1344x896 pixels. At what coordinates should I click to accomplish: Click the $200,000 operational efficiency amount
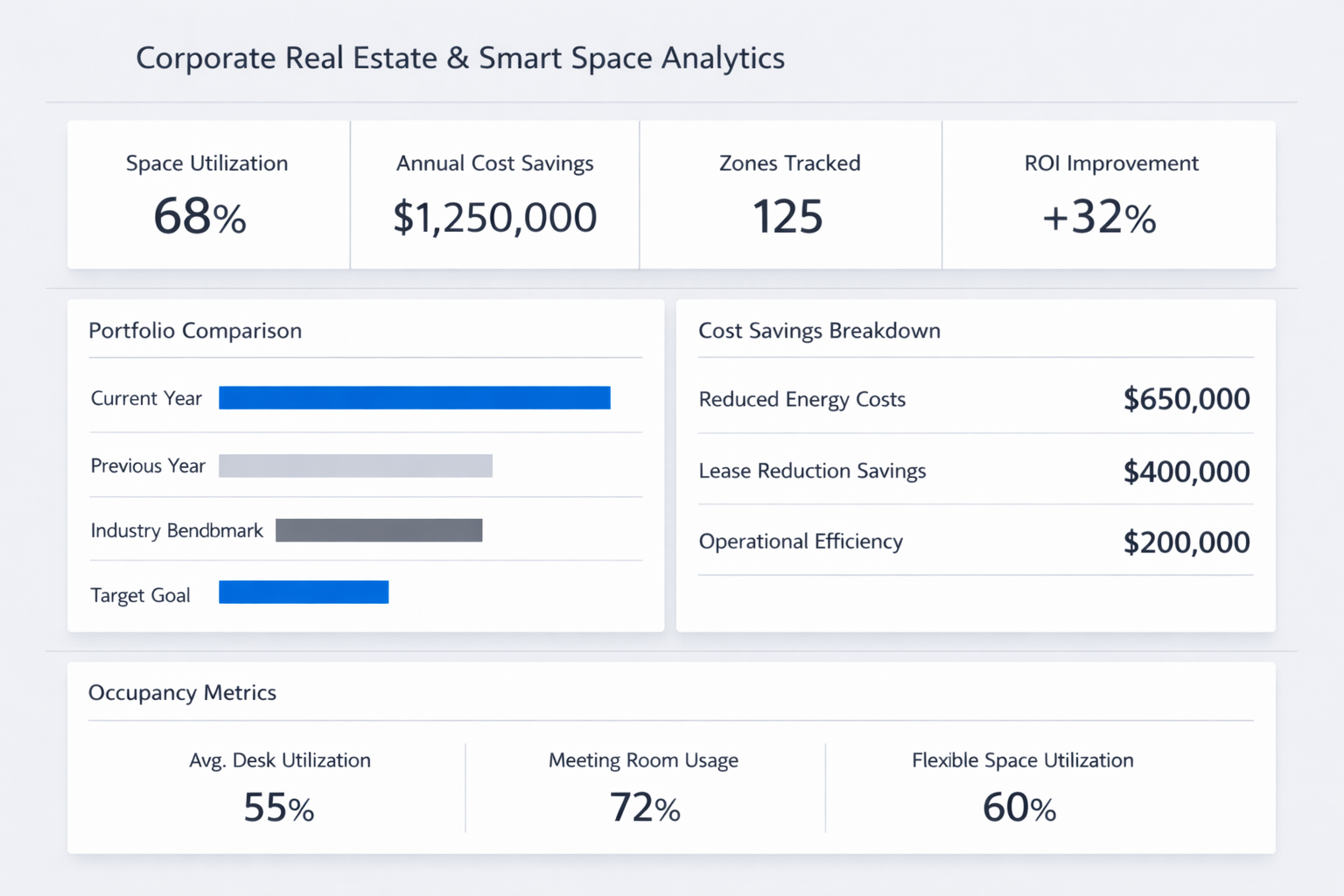1186,542
